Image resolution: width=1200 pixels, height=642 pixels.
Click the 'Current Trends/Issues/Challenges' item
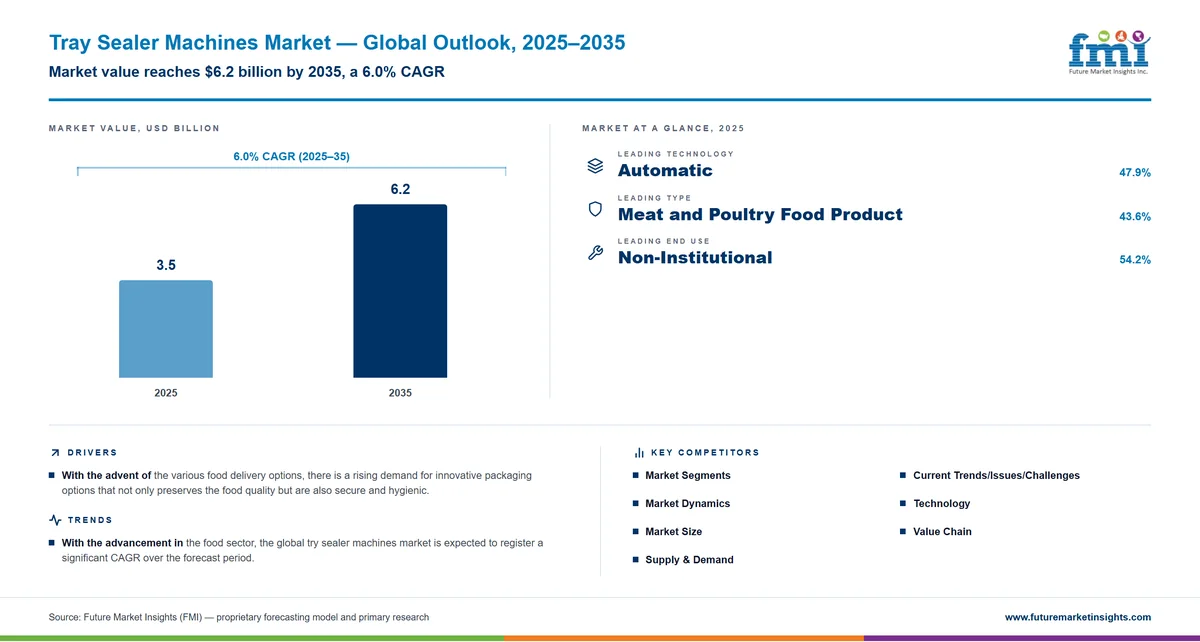[997, 475]
